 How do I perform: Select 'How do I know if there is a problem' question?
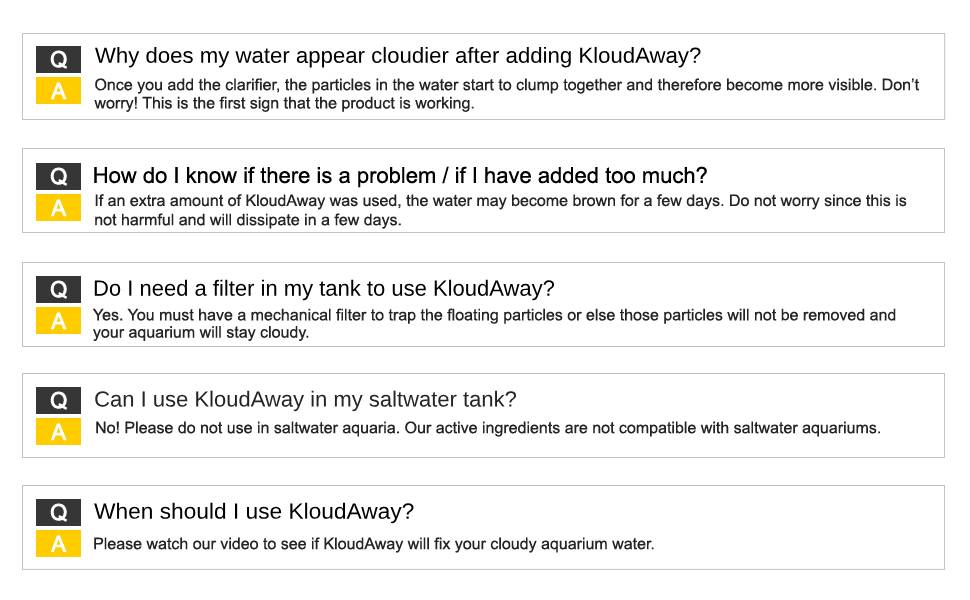tap(399, 176)
